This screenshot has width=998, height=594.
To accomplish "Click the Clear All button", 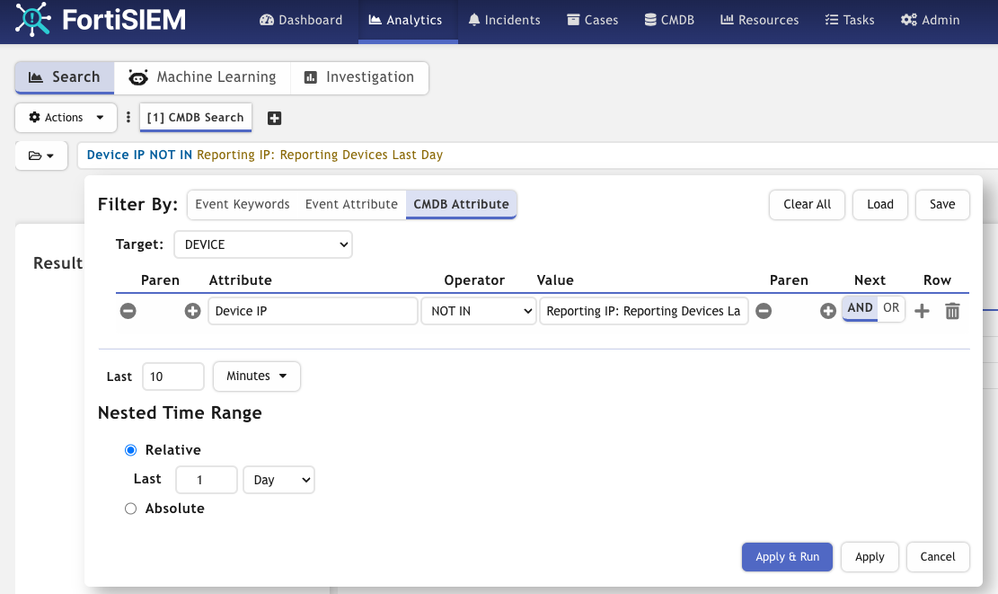I will (807, 204).
